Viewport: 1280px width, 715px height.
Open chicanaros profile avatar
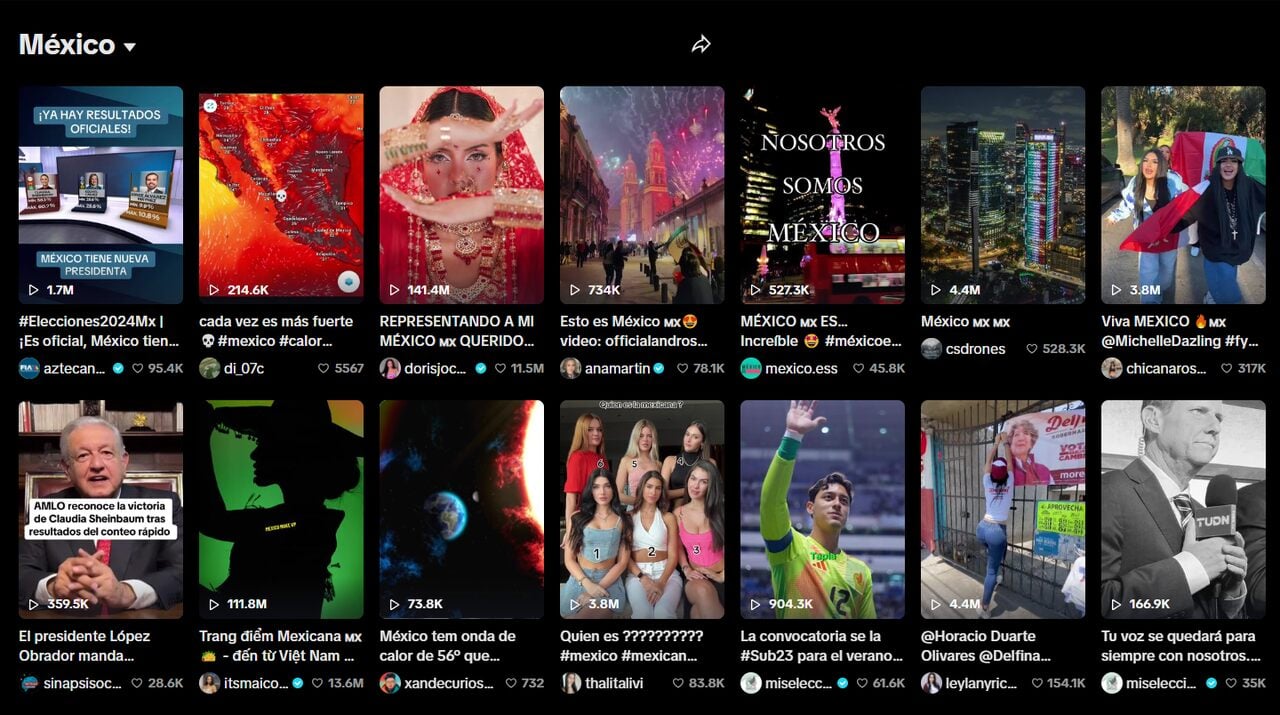point(1111,368)
